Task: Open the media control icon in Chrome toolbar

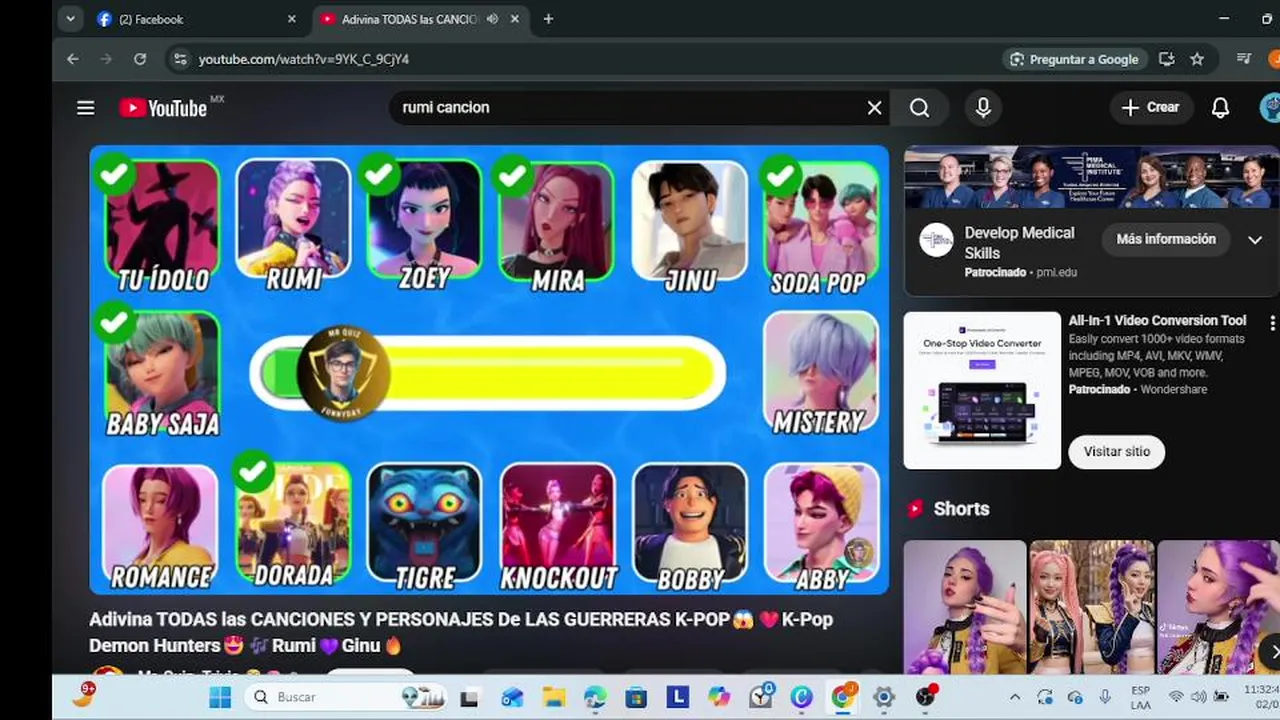Action: [1244, 59]
